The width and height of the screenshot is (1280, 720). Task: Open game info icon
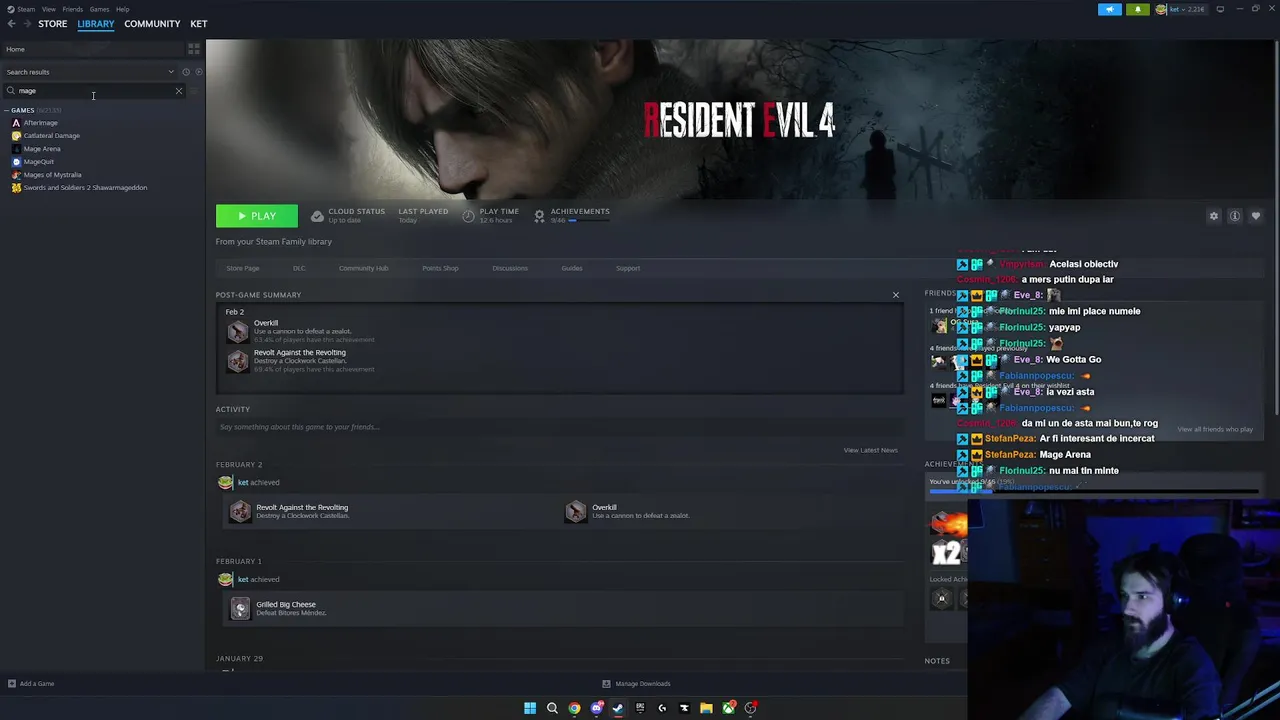1235,216
